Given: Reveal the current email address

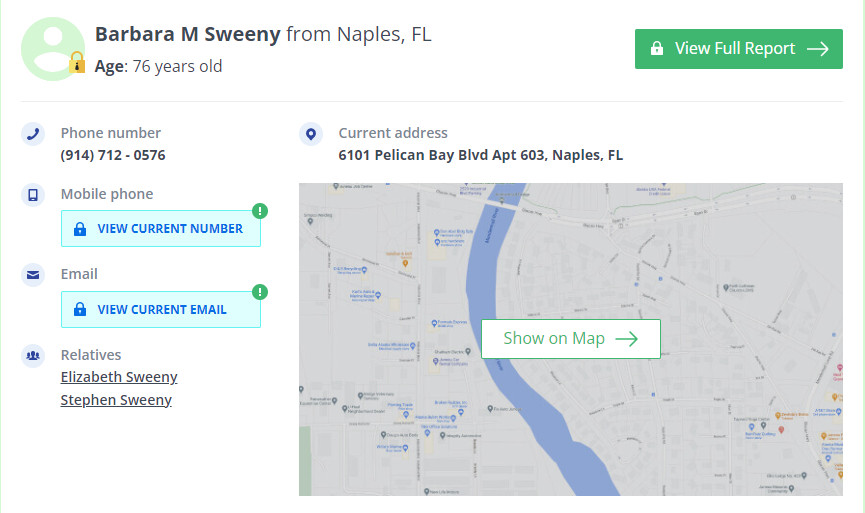Looking at the screenshot, I should pos(161,309).
